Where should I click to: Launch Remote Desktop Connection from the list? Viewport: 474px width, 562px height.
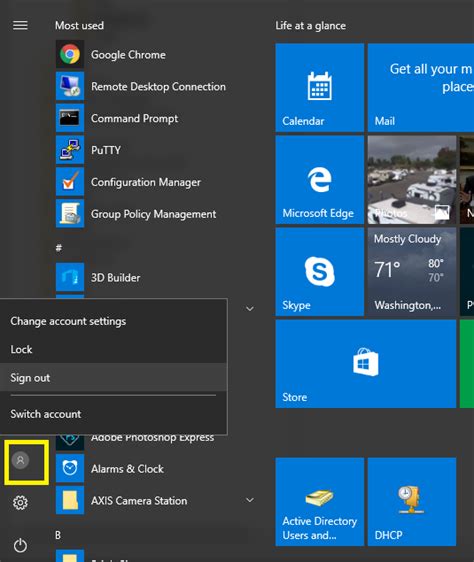click(x=158, y=86)
